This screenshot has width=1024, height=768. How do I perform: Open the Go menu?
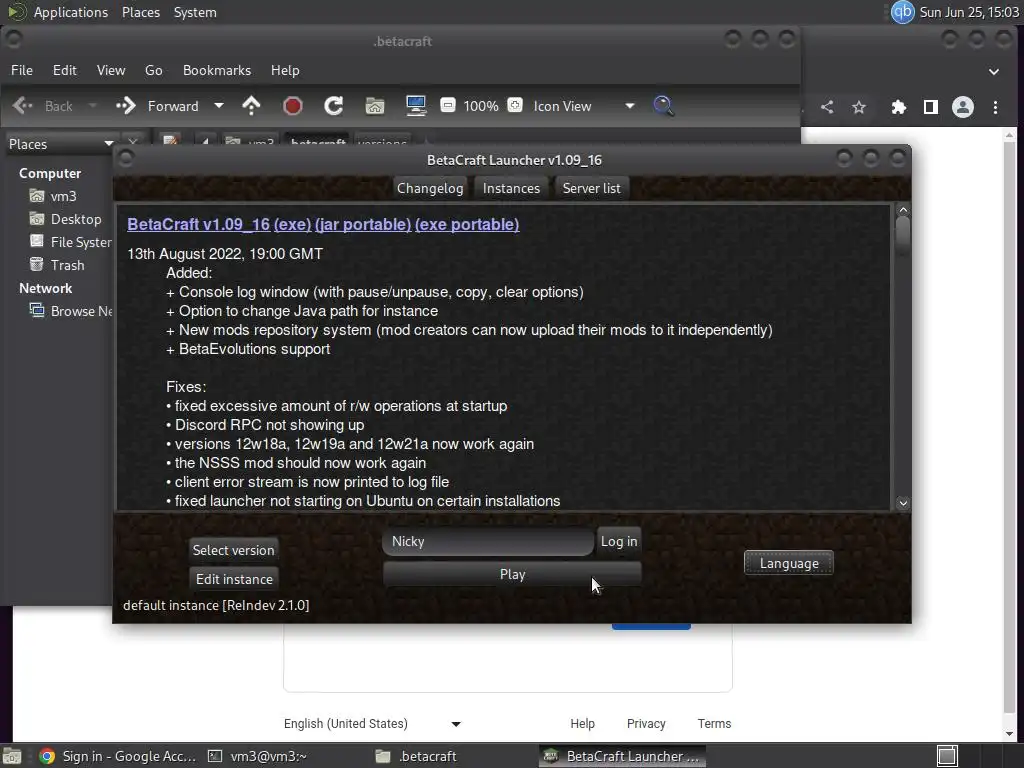click(153, 71)
